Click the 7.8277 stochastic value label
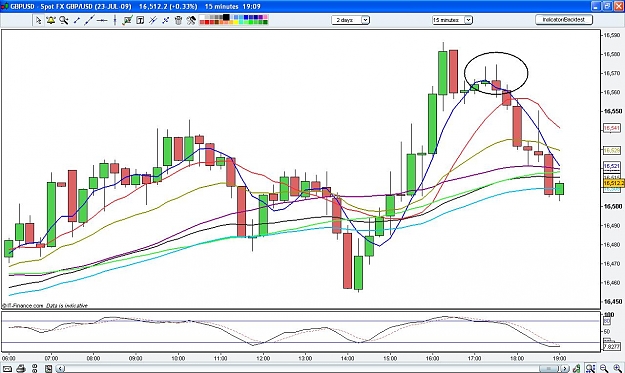625x373 pixels. 611,346
